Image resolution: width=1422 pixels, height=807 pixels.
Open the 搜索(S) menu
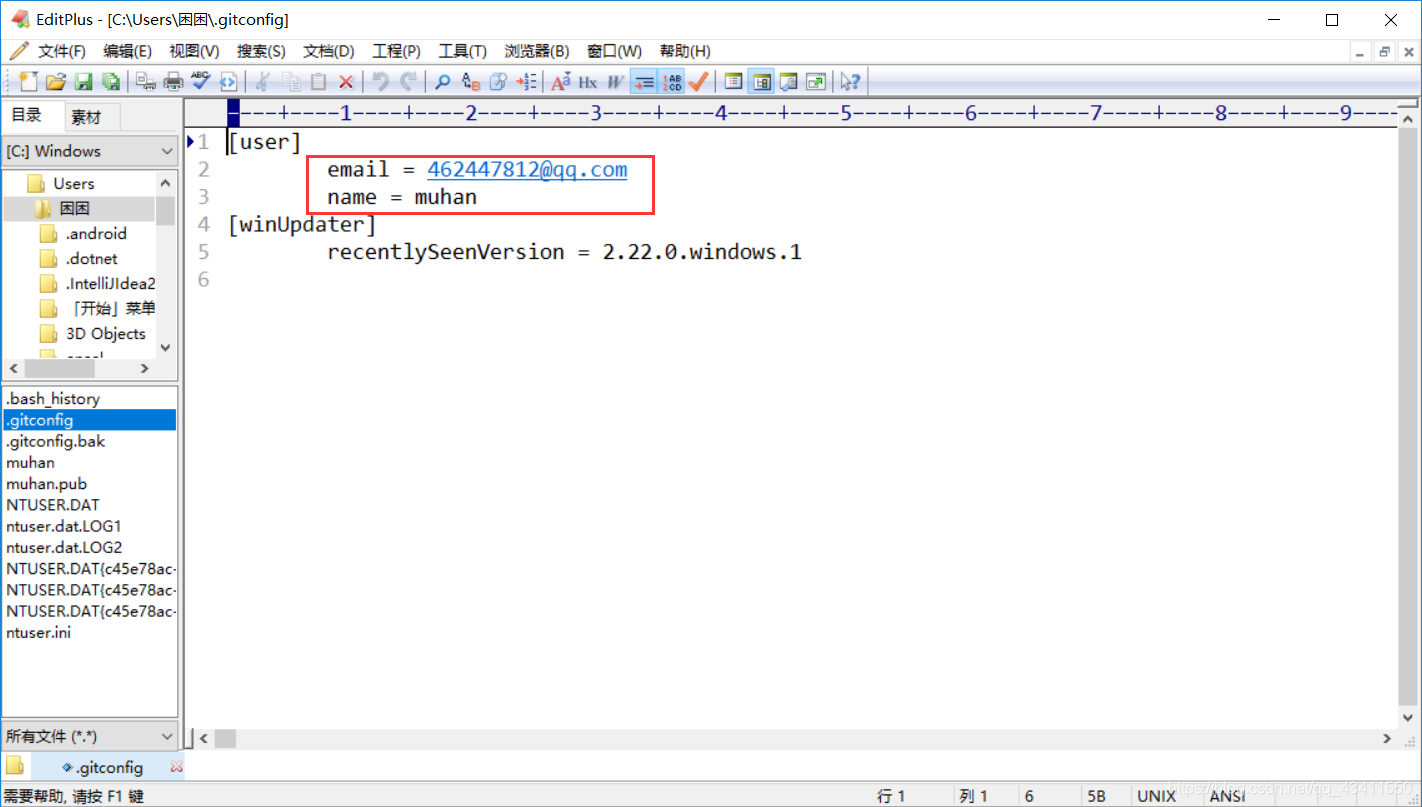[x=261, y=51]
